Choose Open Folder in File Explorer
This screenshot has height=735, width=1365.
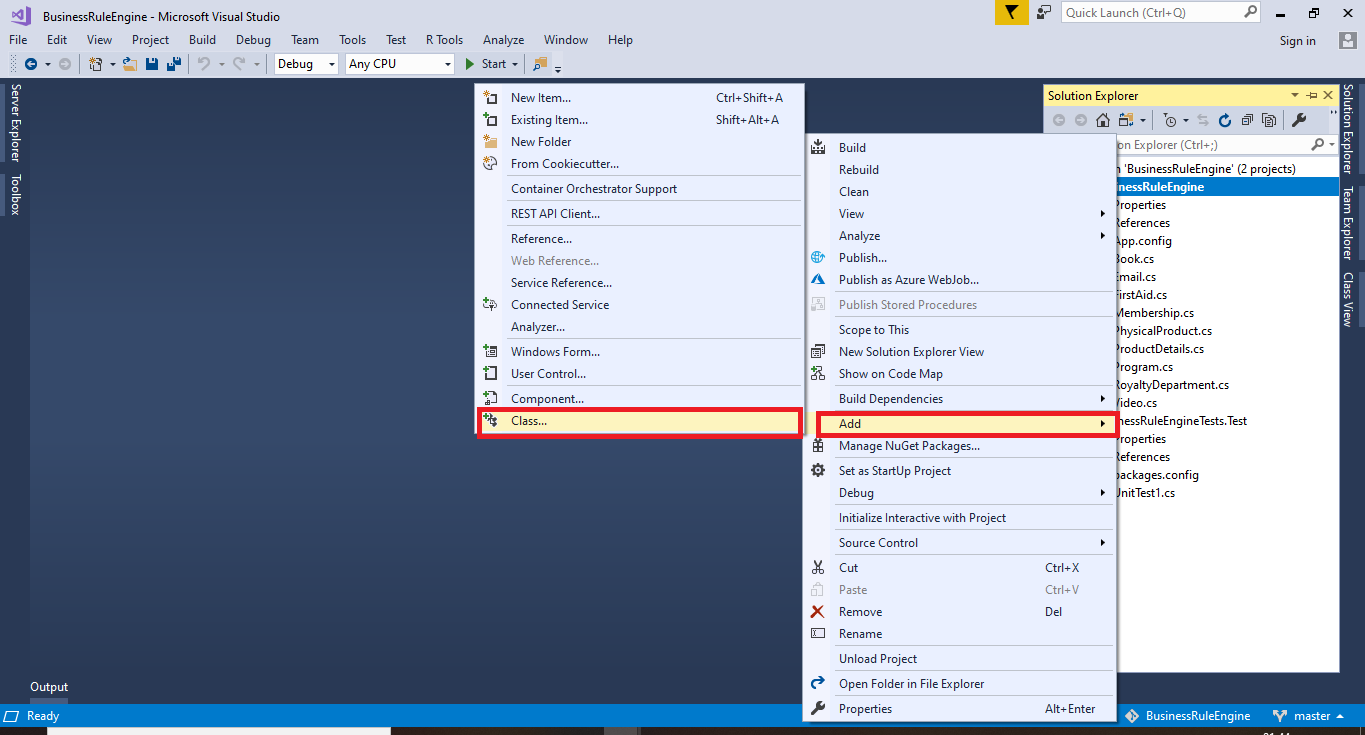[x=960, y=684]
